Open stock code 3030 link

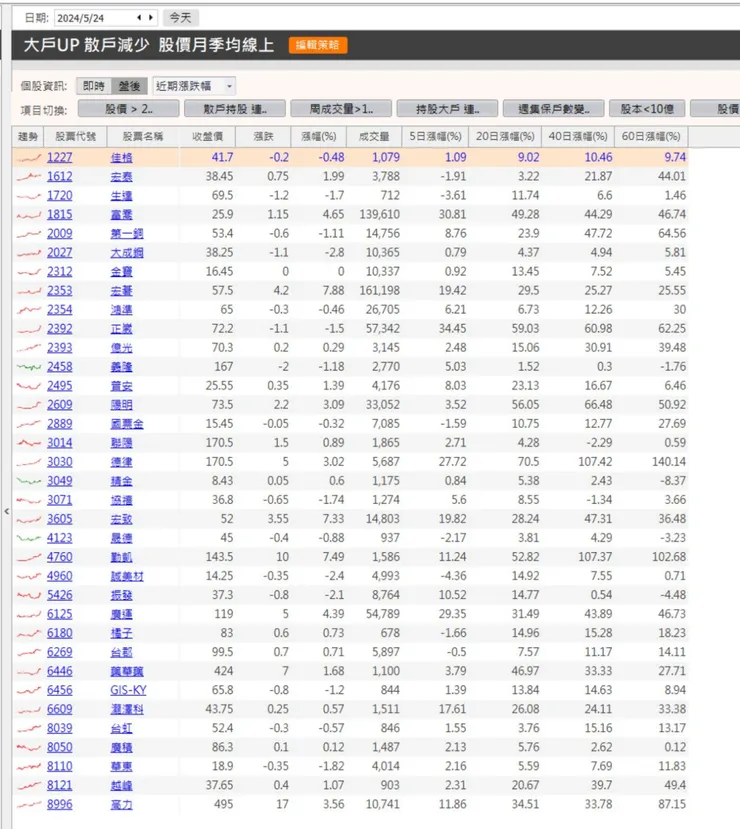point(60,462)
